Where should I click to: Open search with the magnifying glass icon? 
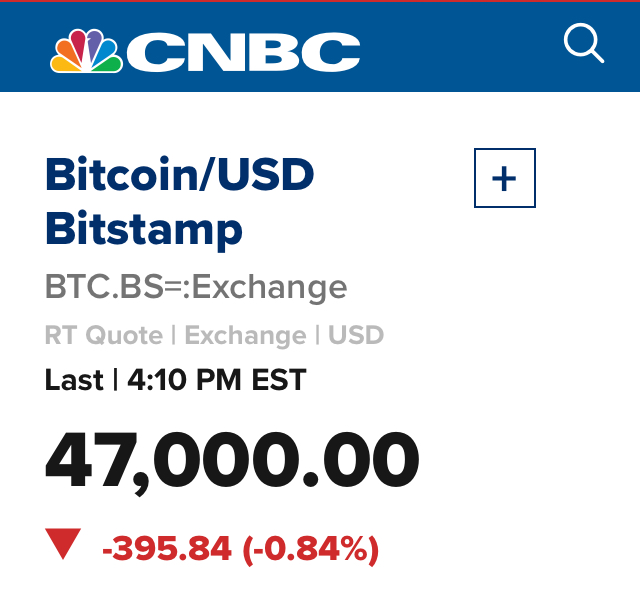(583, 44)
